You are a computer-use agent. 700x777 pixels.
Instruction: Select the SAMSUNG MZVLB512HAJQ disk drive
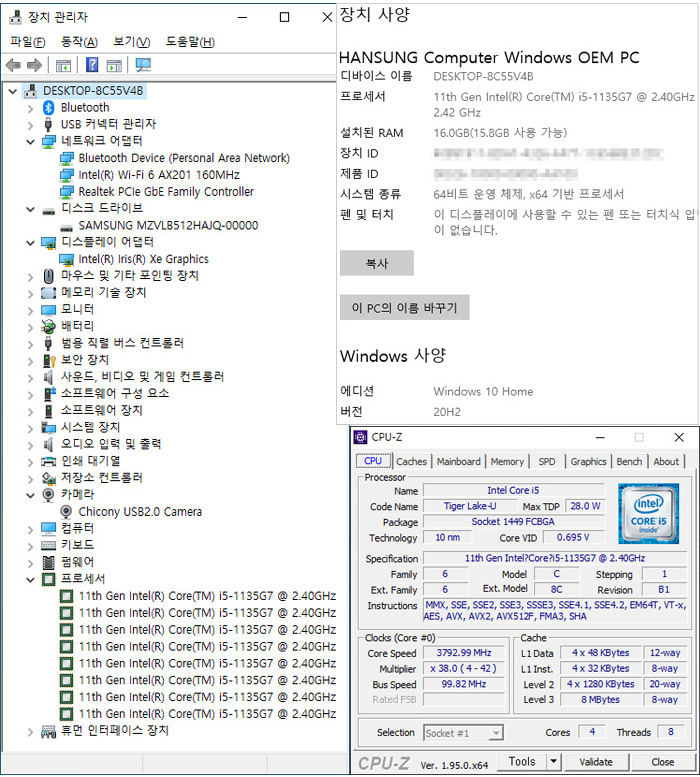click(167, 225)
